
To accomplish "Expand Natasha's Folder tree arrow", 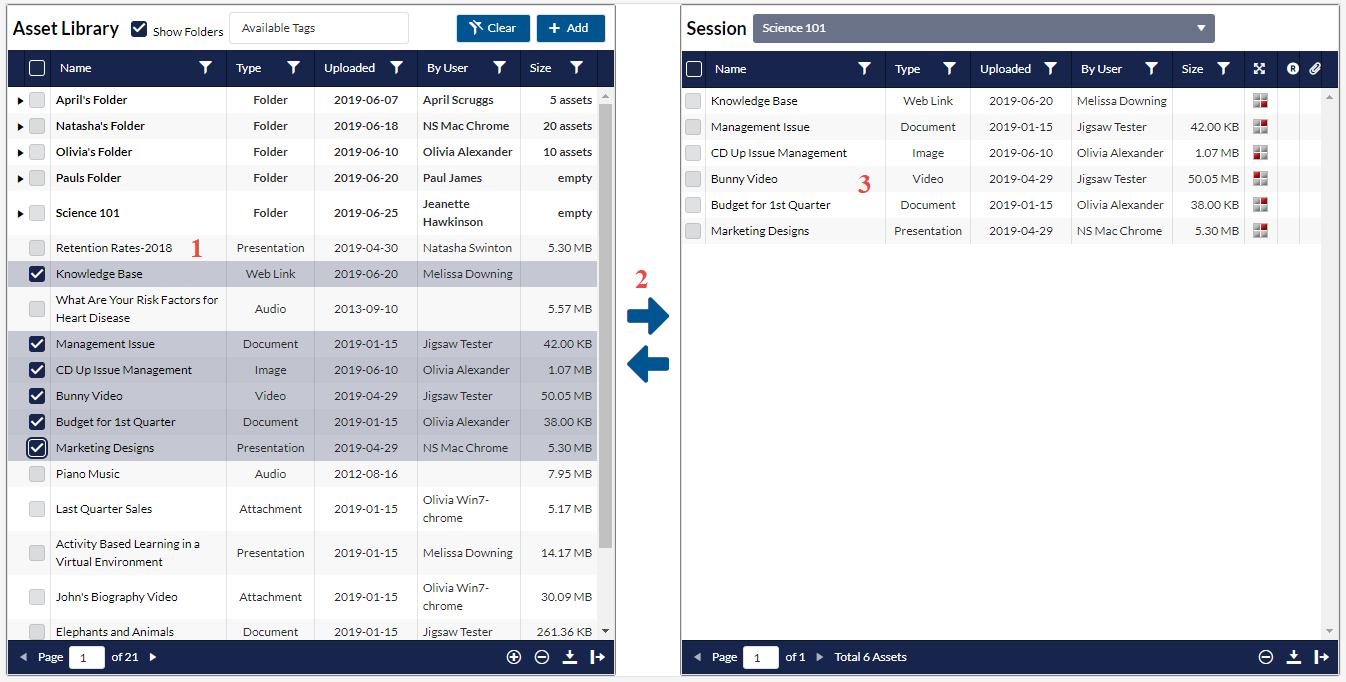I will 20,126.
